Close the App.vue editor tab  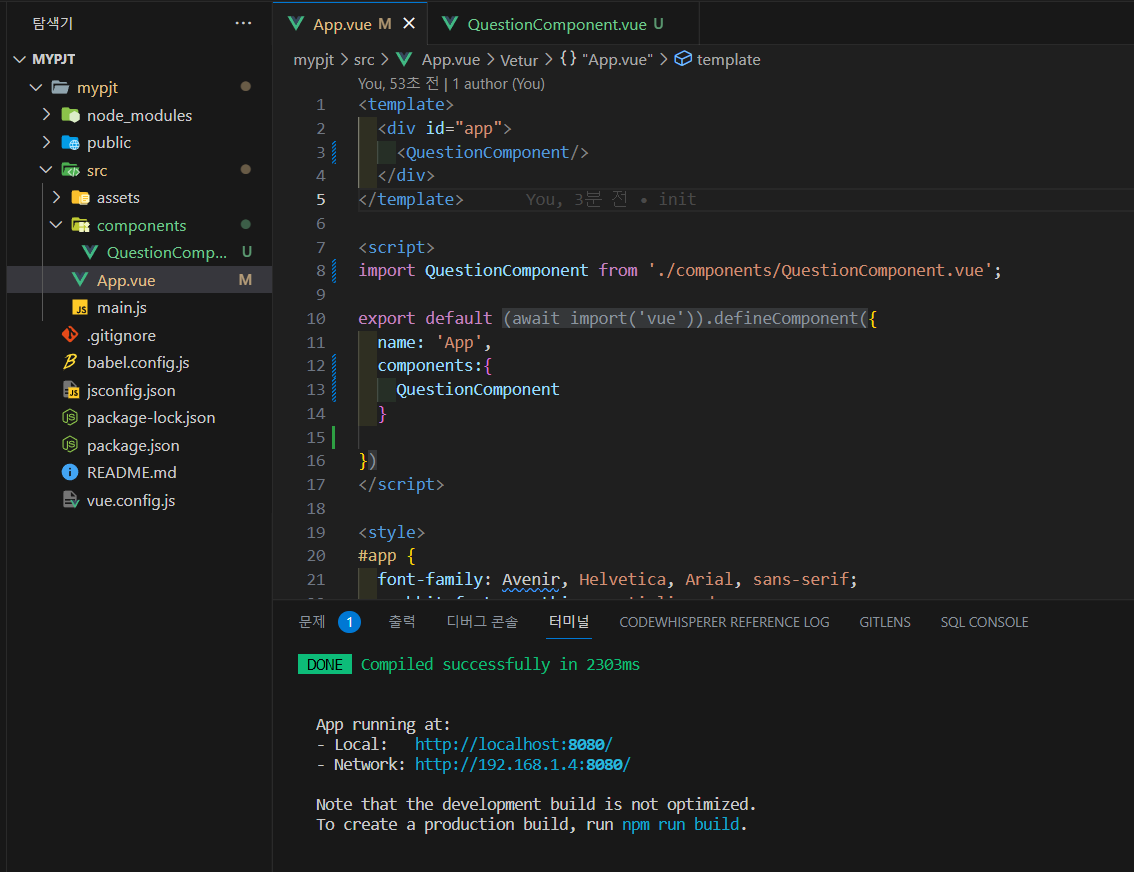[x=409, y=23]
